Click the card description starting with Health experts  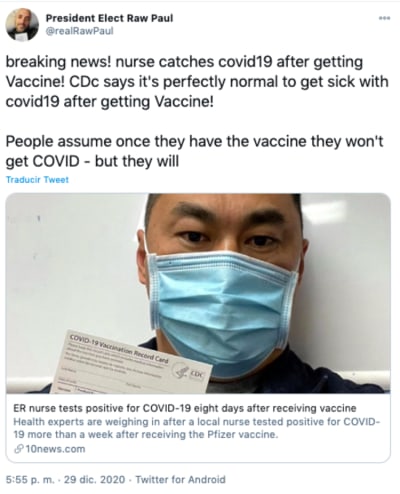click(196, 428)
